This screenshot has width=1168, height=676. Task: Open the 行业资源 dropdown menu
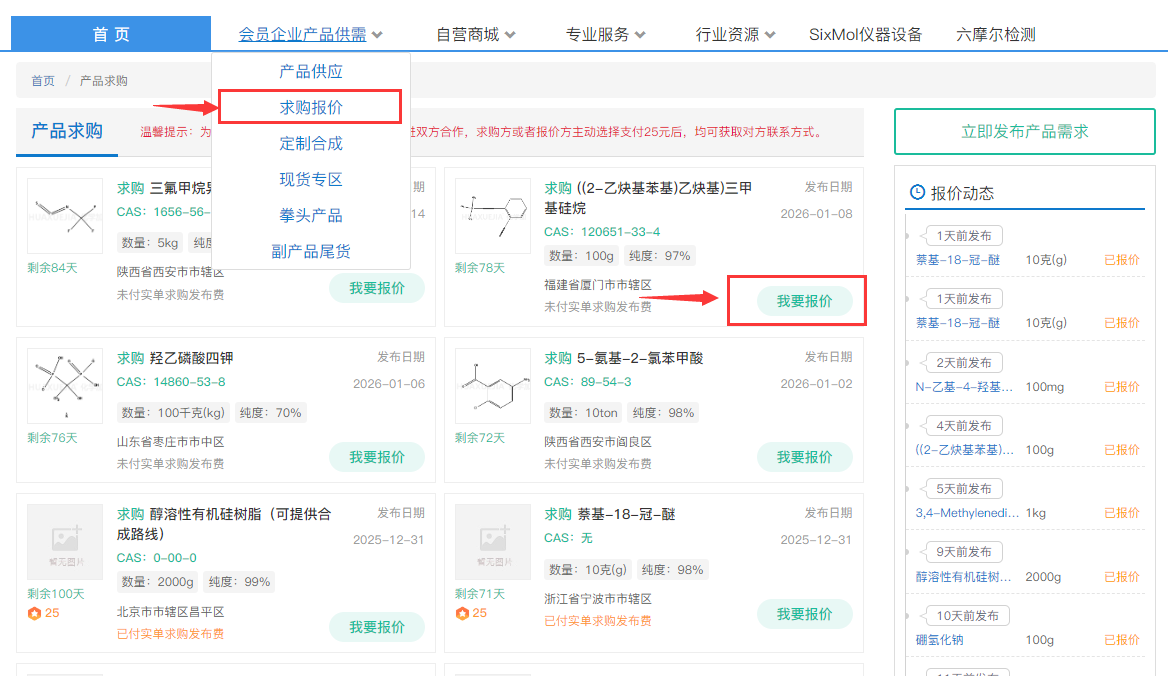pos(736,34)
